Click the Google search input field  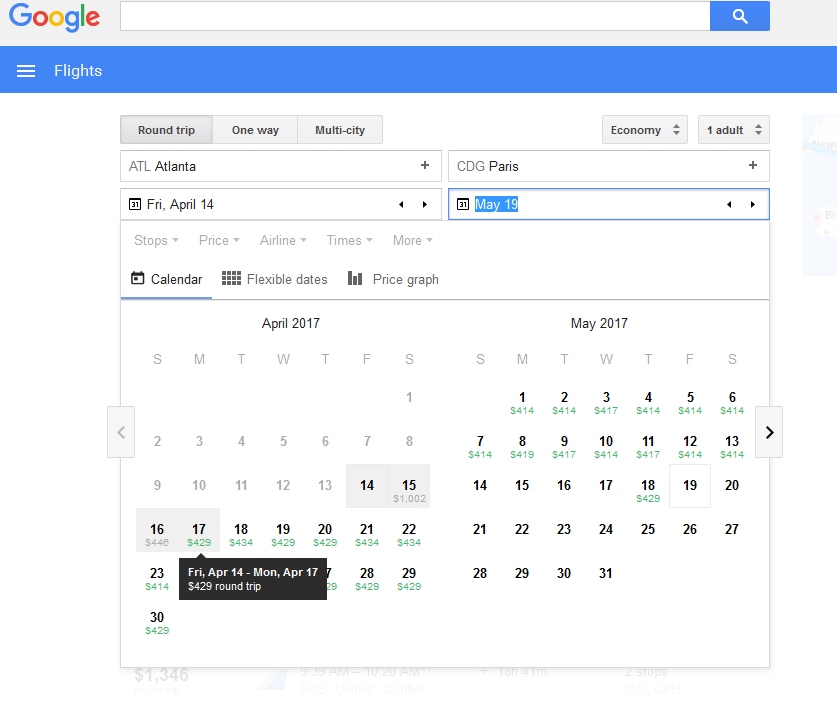(414, 16)
